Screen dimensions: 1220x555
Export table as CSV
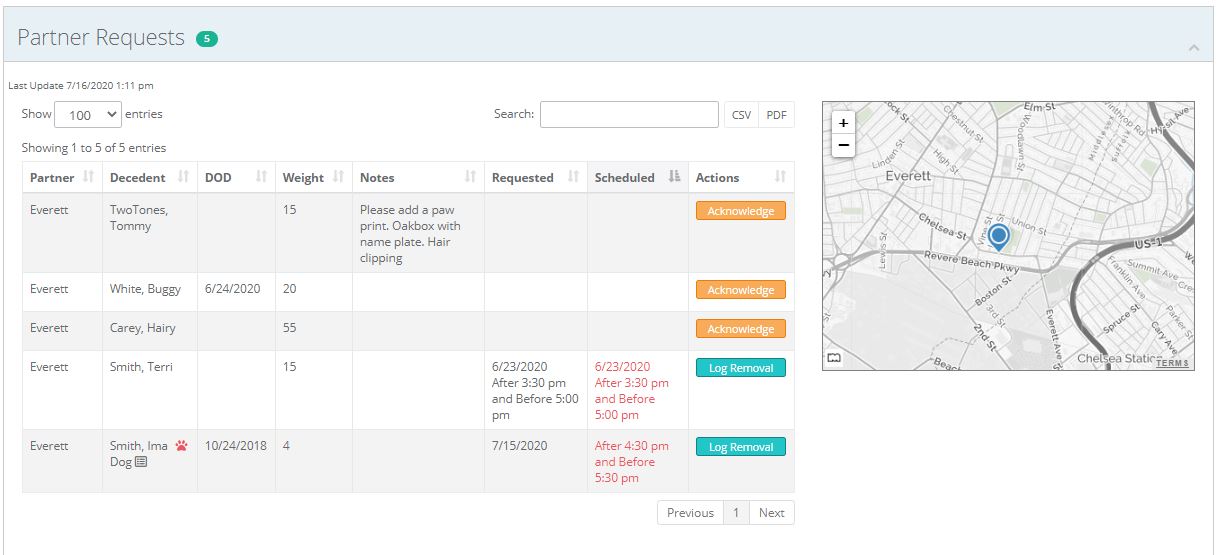tap(741, 115)
